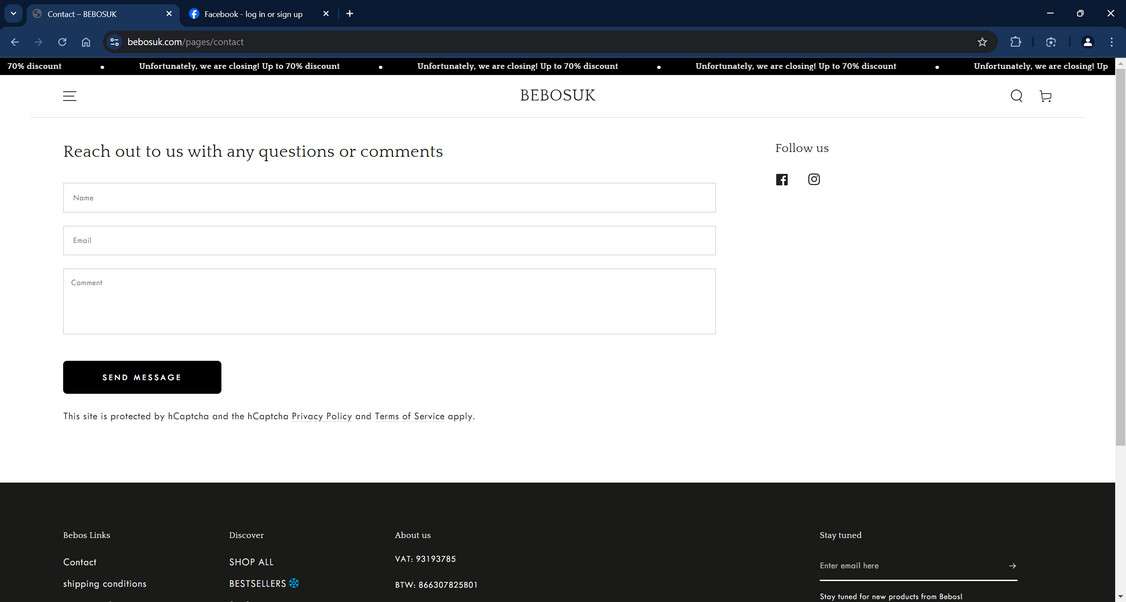View site information icon in address bar

tap(114, 42)
